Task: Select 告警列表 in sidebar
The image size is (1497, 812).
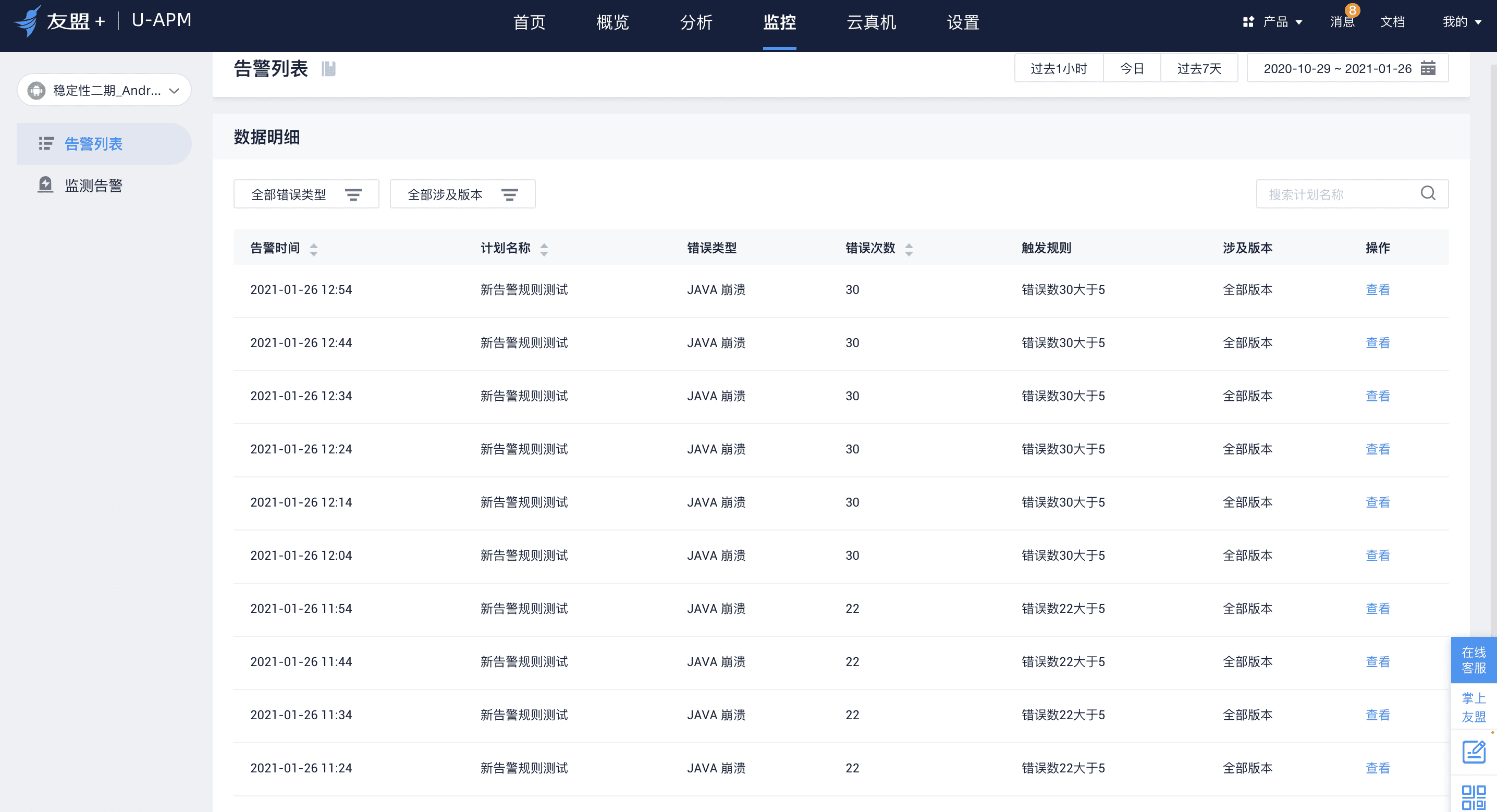Action: click(104, 143)
